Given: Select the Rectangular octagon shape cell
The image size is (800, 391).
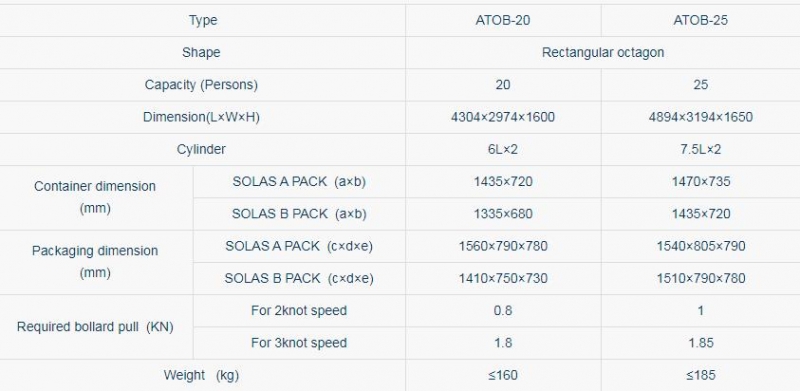Looking at the screenshot, I should (x=603, y=53).
